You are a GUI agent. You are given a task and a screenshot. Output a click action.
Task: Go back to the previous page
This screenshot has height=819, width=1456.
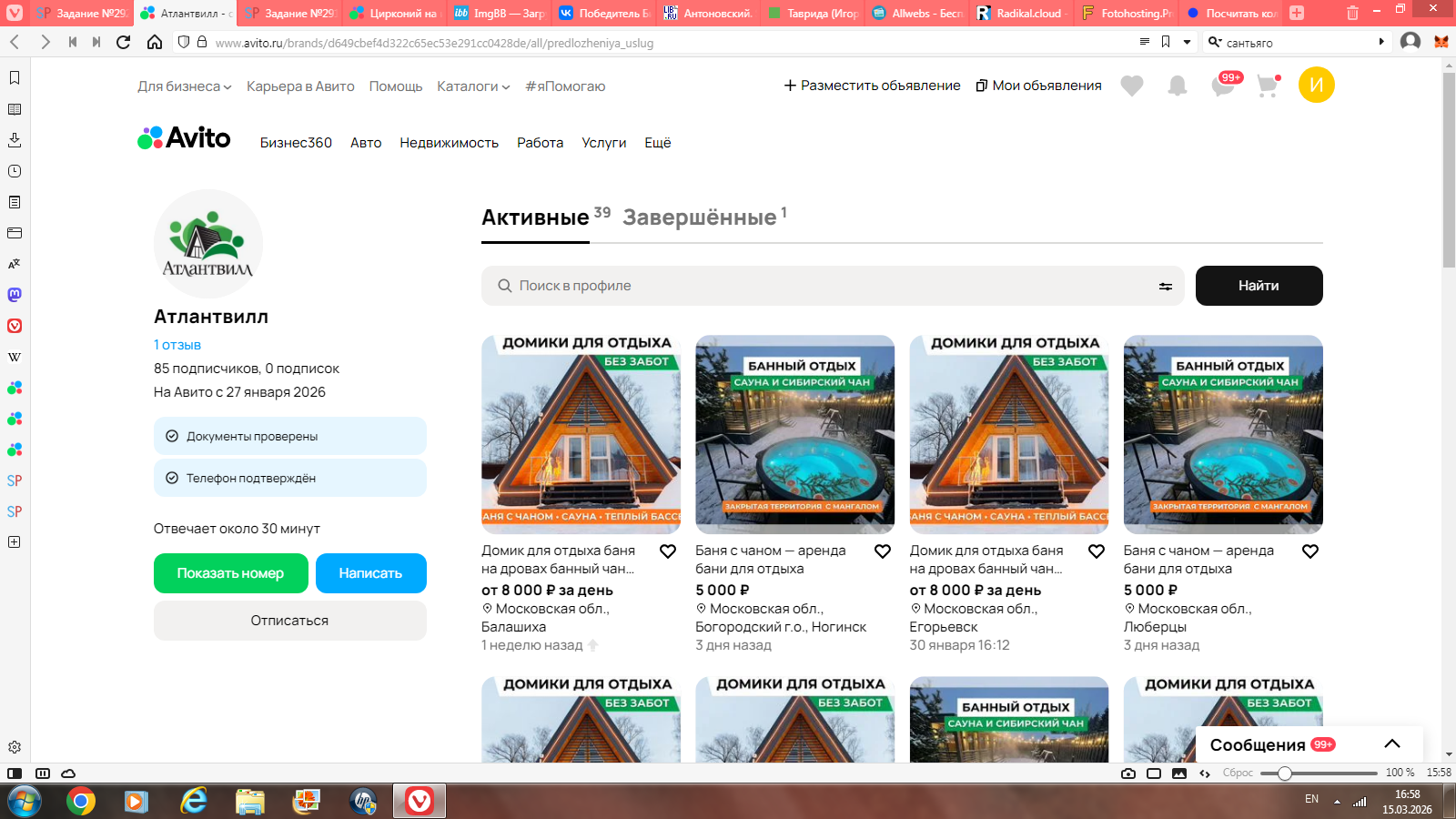[15, 42]
